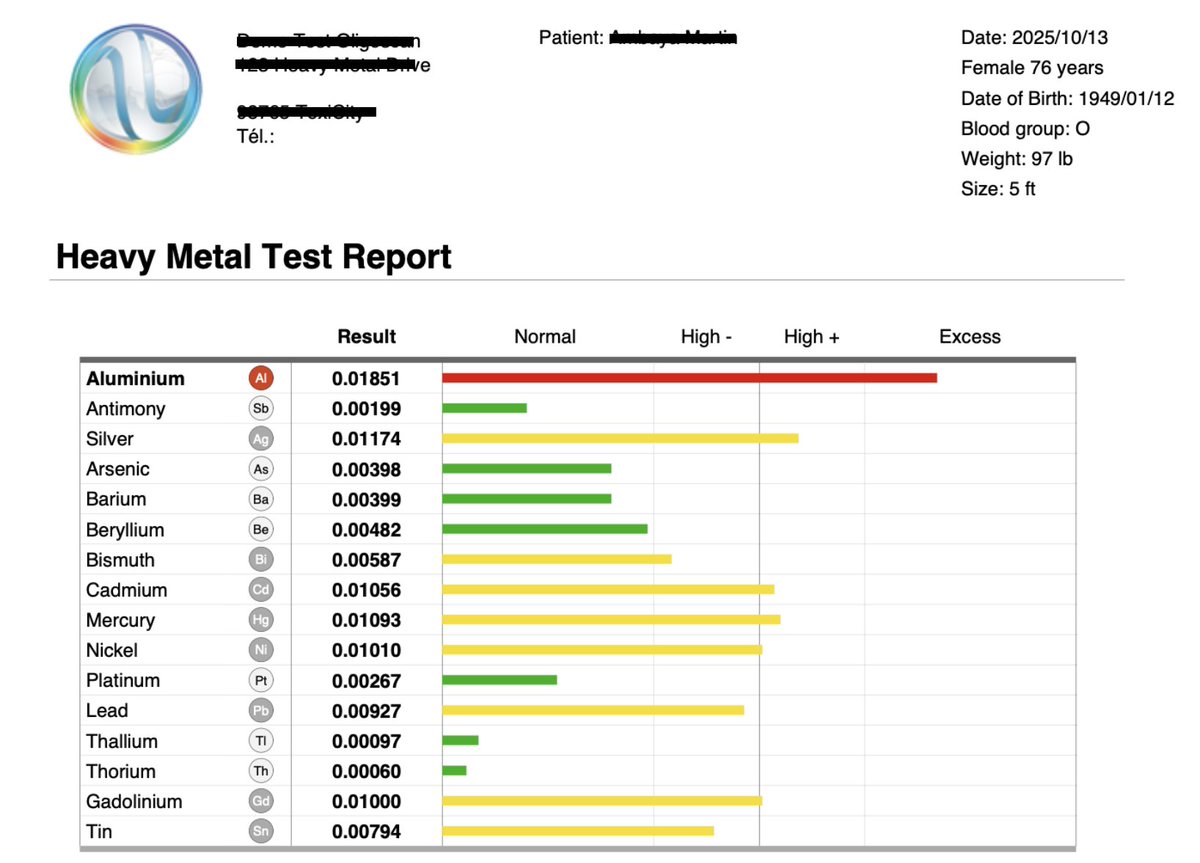Click the Mercury (Hg) element symbol icon
Screen dimensions: 1200x863
pyautogui.click(x=262, y=619)
